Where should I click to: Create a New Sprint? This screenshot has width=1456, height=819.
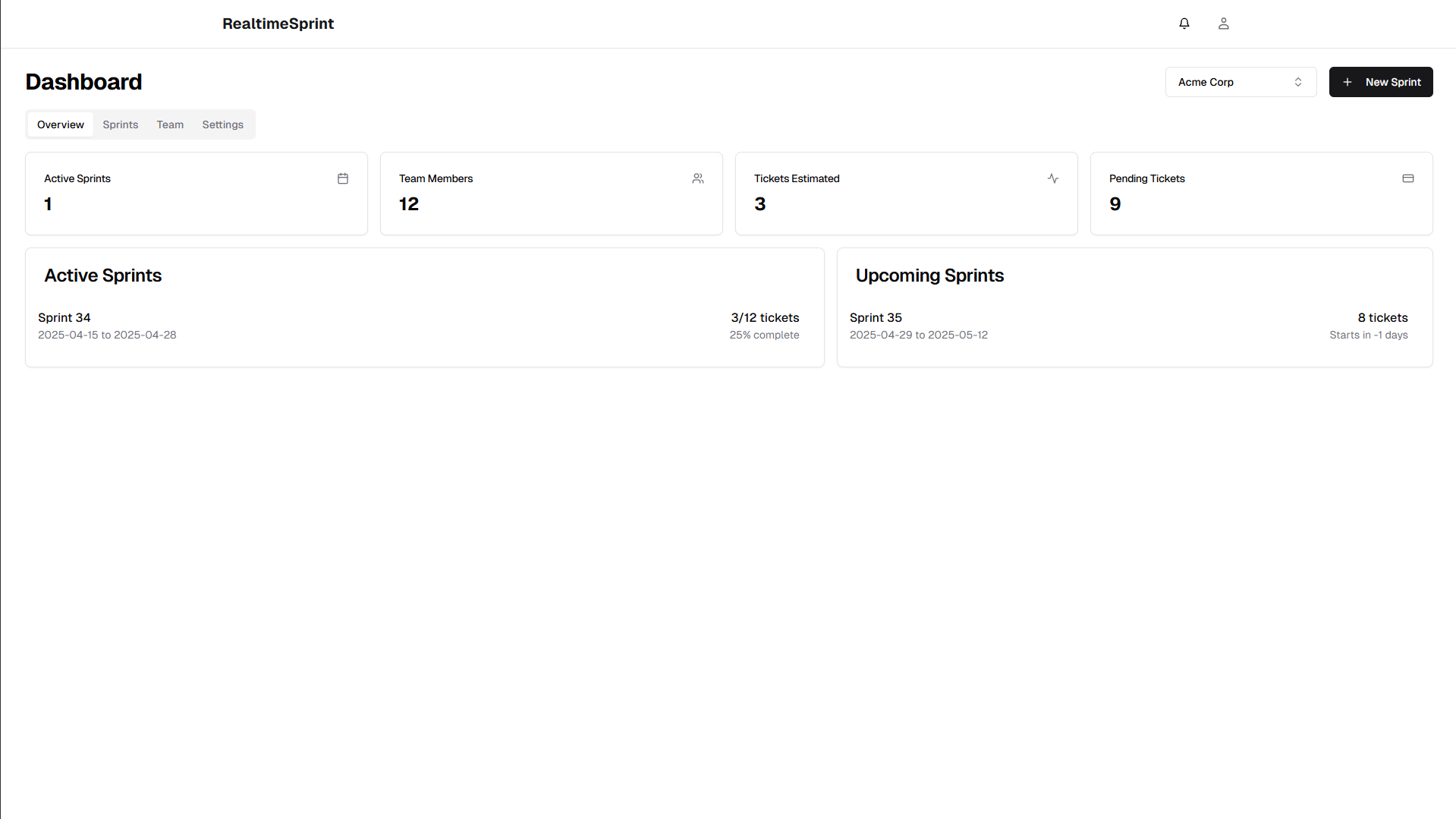[x=1381, y=82]
